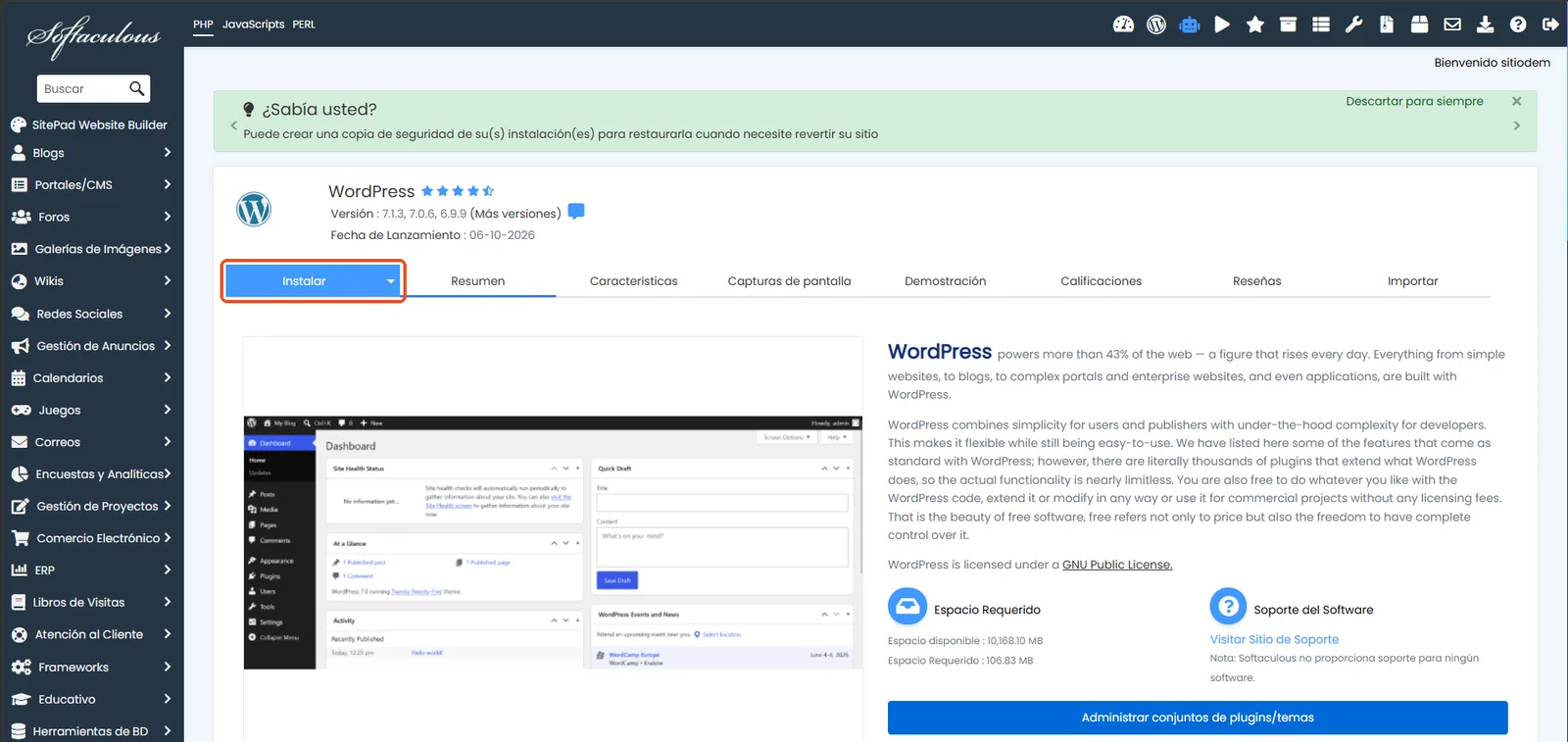Viewport: 1568px width, 742px height.
Task: Switch to the Demostración tab
Action: coord(946,281)
